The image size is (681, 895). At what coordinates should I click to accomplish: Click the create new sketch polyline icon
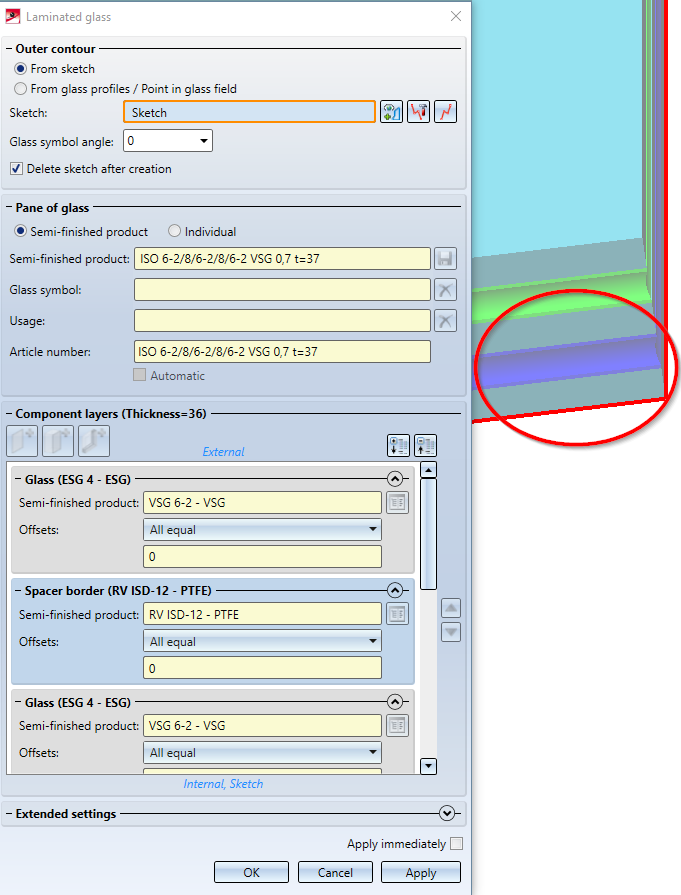click(445, 112)
